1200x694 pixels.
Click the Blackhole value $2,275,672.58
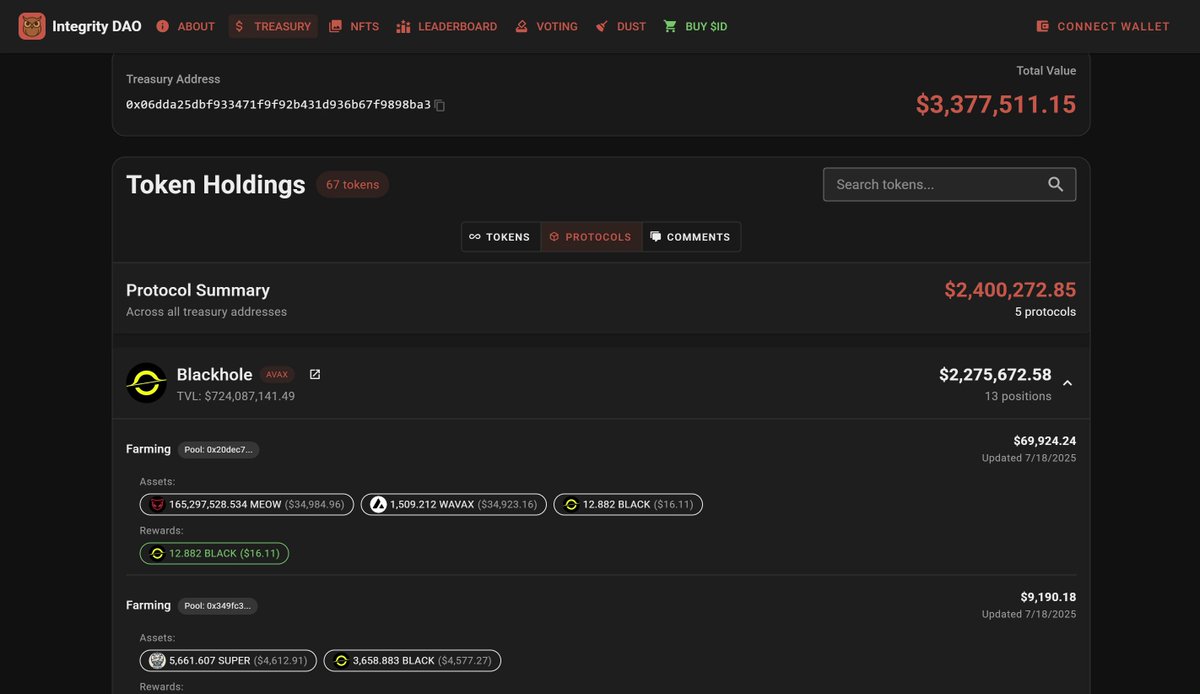tap(995, 374)
